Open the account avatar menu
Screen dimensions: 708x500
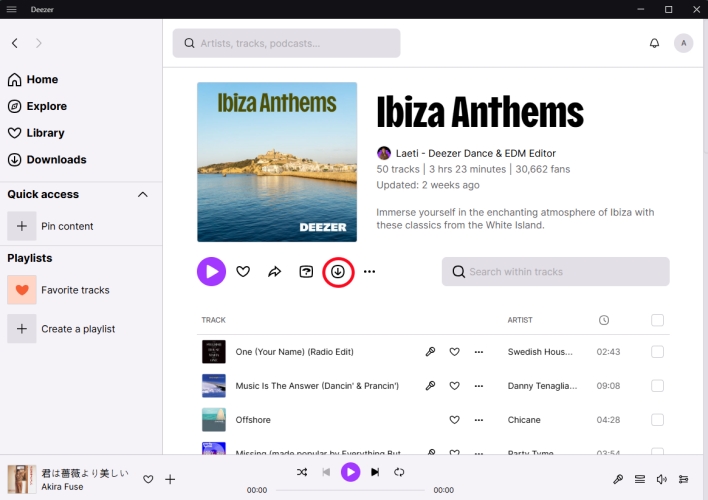(x=684, y=43)
